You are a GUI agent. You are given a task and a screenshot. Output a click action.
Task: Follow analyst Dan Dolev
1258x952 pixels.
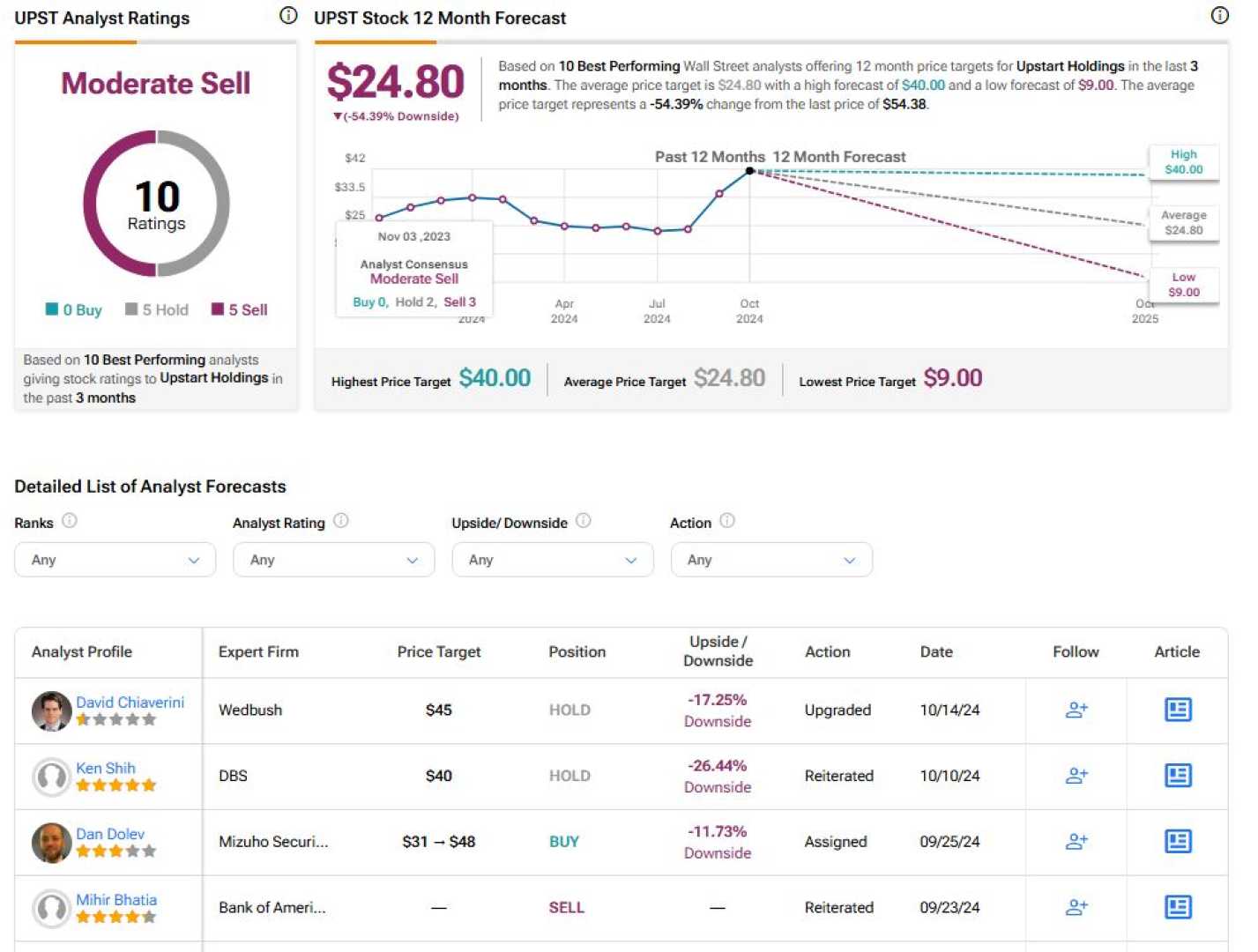[x=1076, y=842]
